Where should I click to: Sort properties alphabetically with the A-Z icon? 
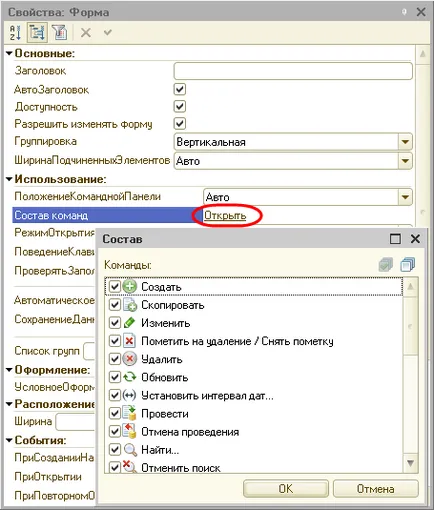[x=15, y=33]
